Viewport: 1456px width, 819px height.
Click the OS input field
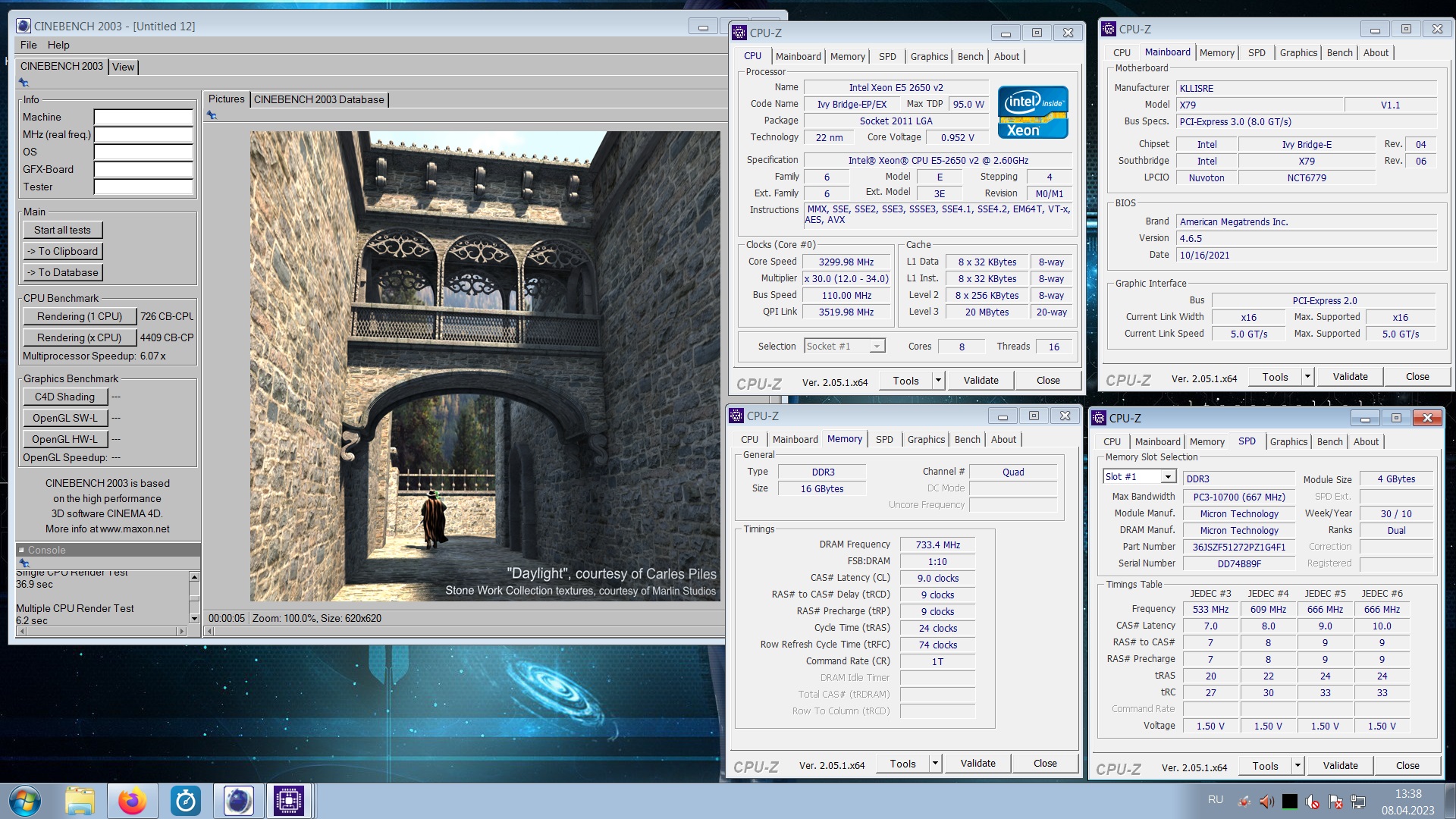(143, 152)
